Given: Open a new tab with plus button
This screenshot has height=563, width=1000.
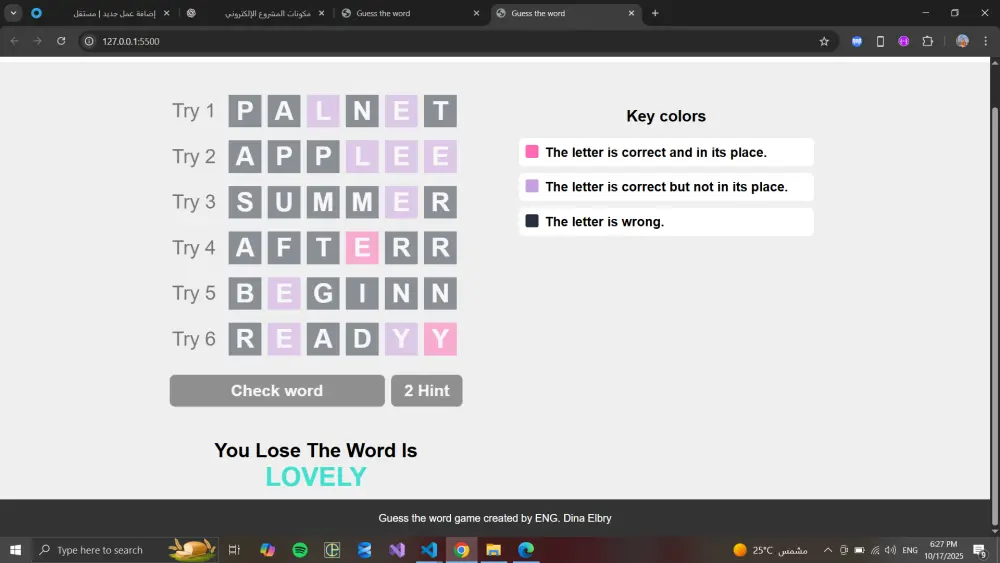Looking at the screenshot, I should pos(655,13).
